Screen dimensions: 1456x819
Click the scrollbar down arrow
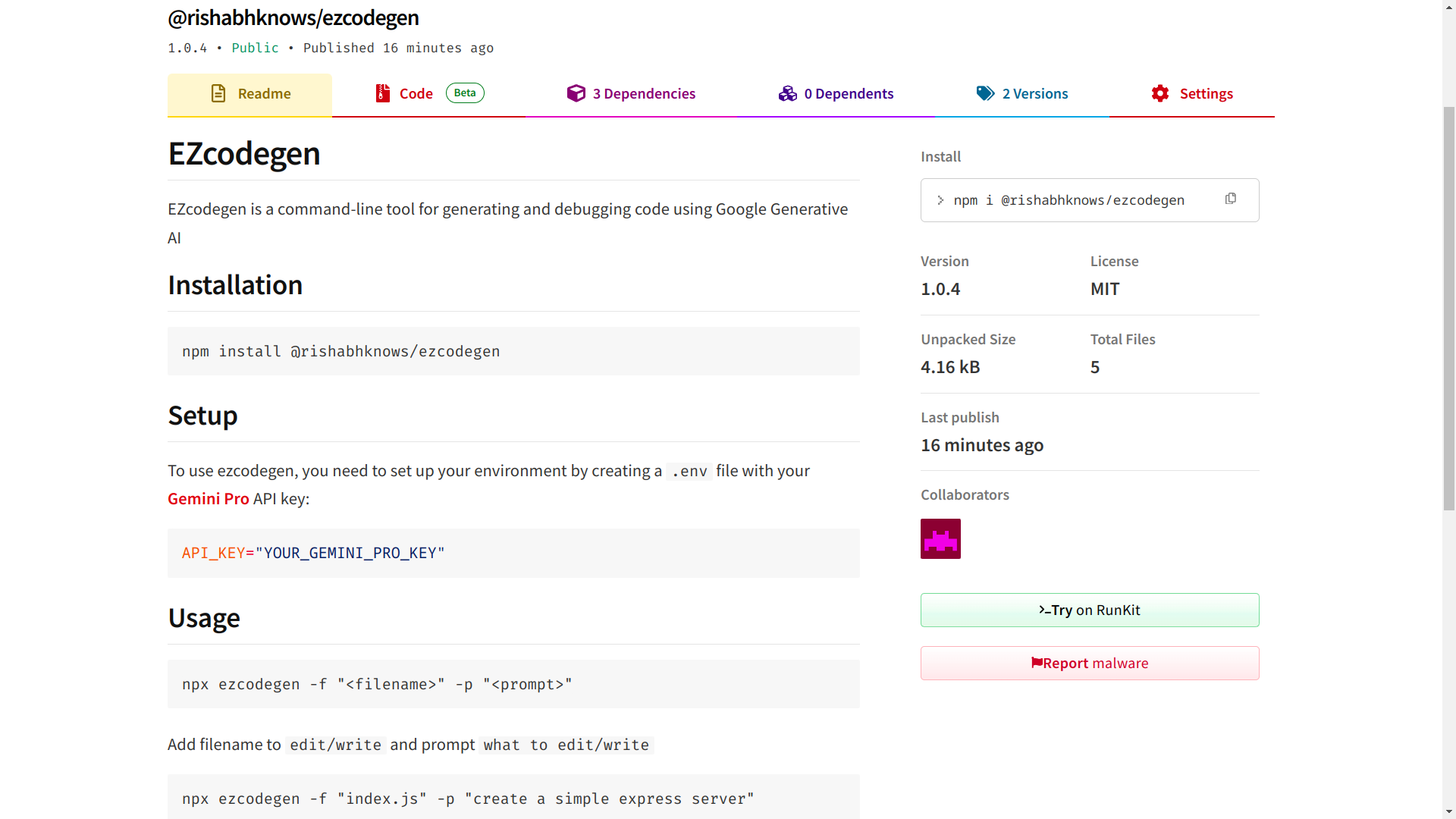1449,812
